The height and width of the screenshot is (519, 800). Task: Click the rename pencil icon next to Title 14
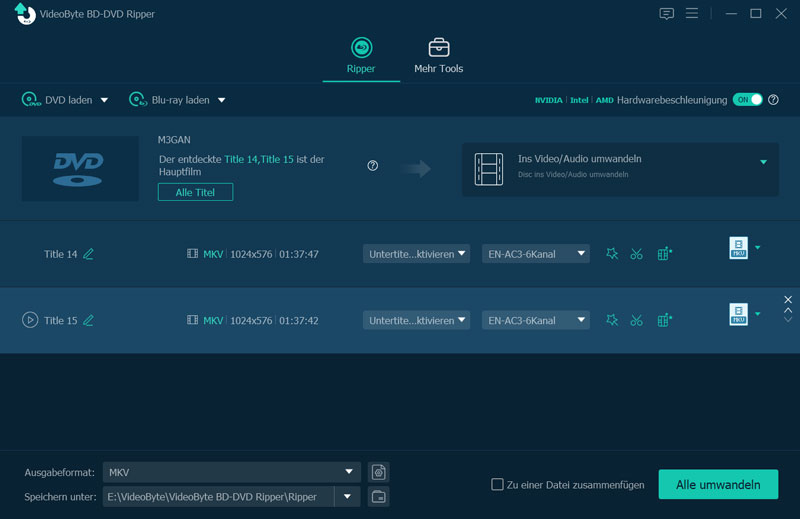click(88, 254)
